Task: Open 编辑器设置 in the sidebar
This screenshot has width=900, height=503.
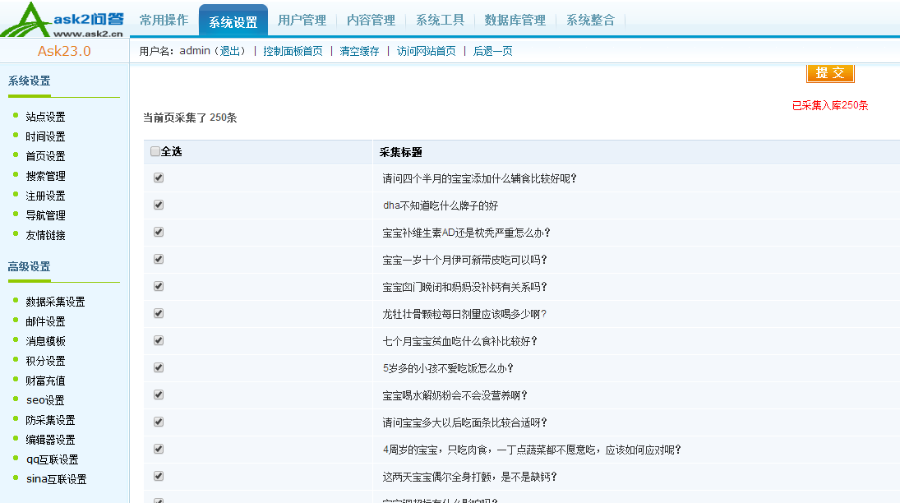Action: [x=51, y=439]
